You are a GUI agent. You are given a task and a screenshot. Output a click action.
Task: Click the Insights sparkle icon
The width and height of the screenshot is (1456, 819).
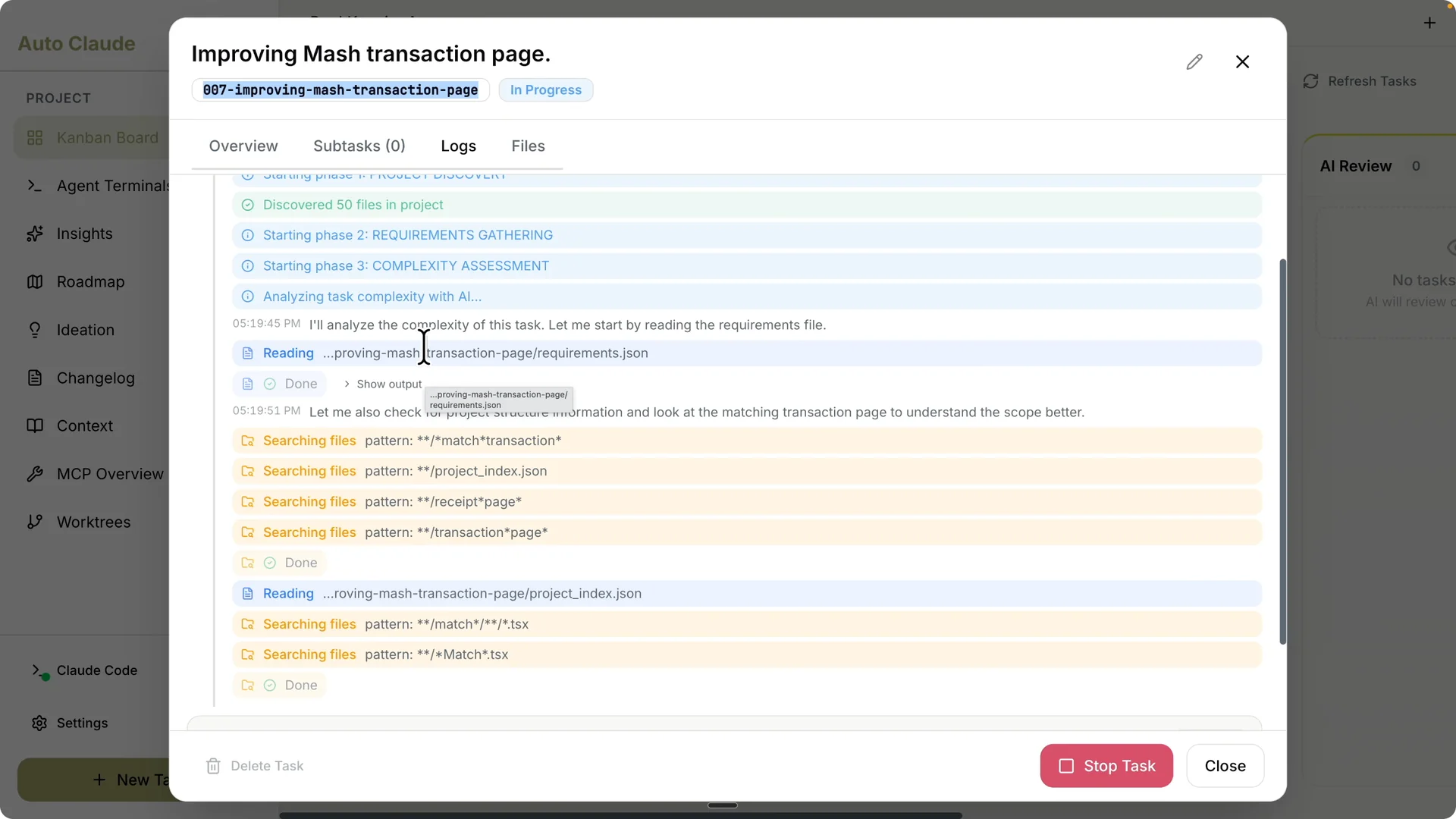35,234
